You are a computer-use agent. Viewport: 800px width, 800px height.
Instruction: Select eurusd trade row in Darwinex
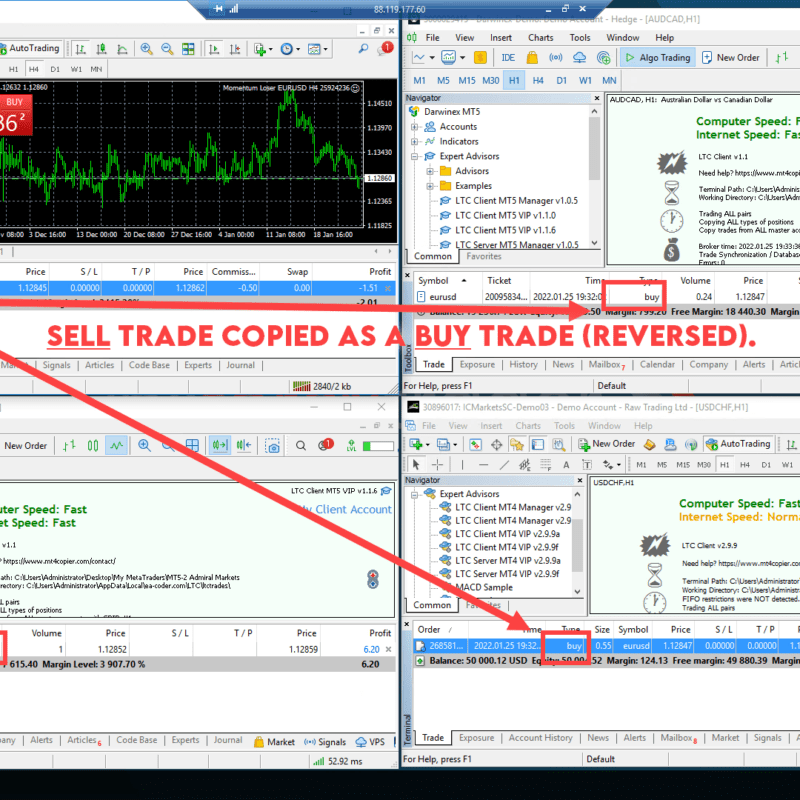click(607, 296)
